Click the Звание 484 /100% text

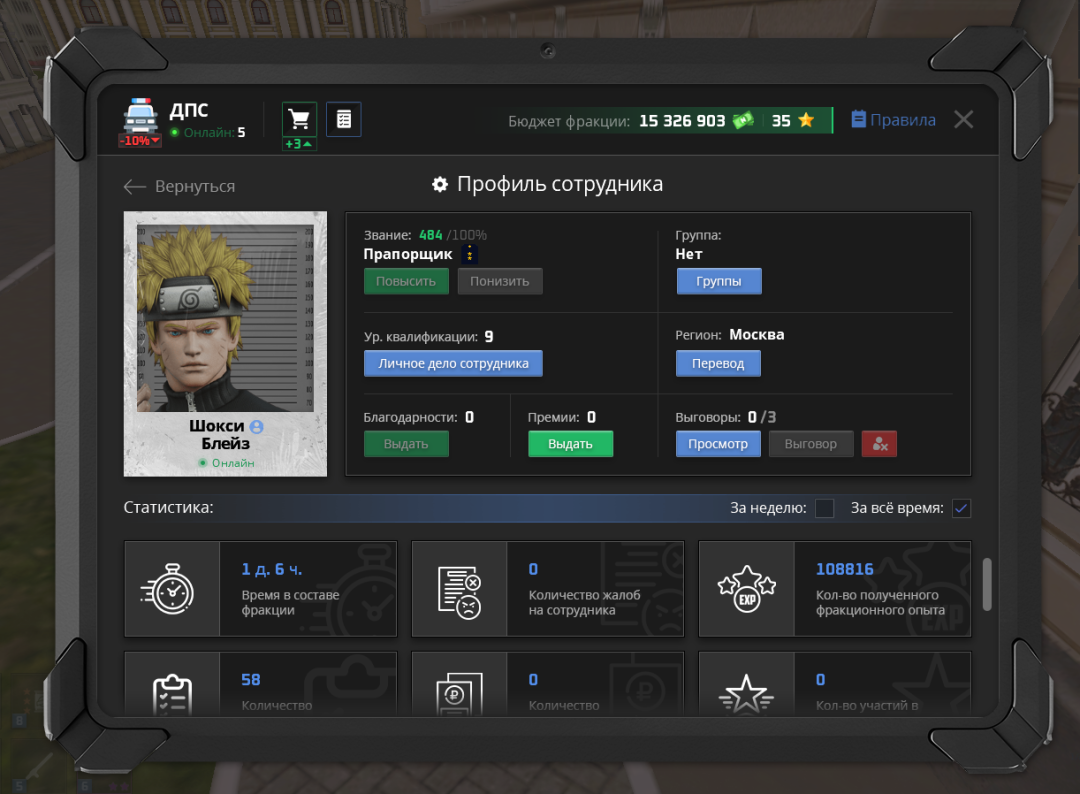425,236
